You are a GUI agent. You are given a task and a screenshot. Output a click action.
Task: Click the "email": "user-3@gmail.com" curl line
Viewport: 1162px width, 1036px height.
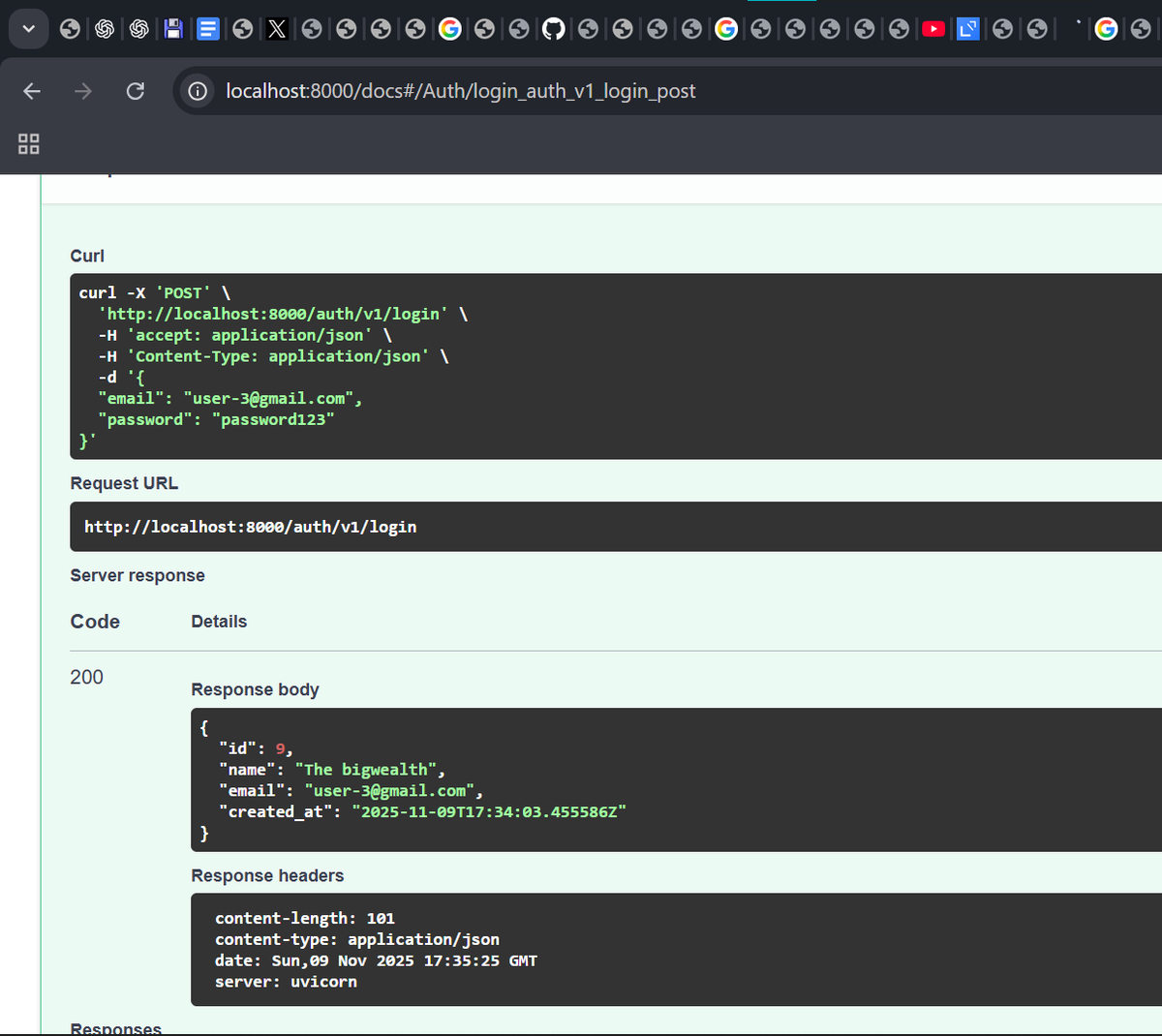pyautogui.click(x=230, y=398)
